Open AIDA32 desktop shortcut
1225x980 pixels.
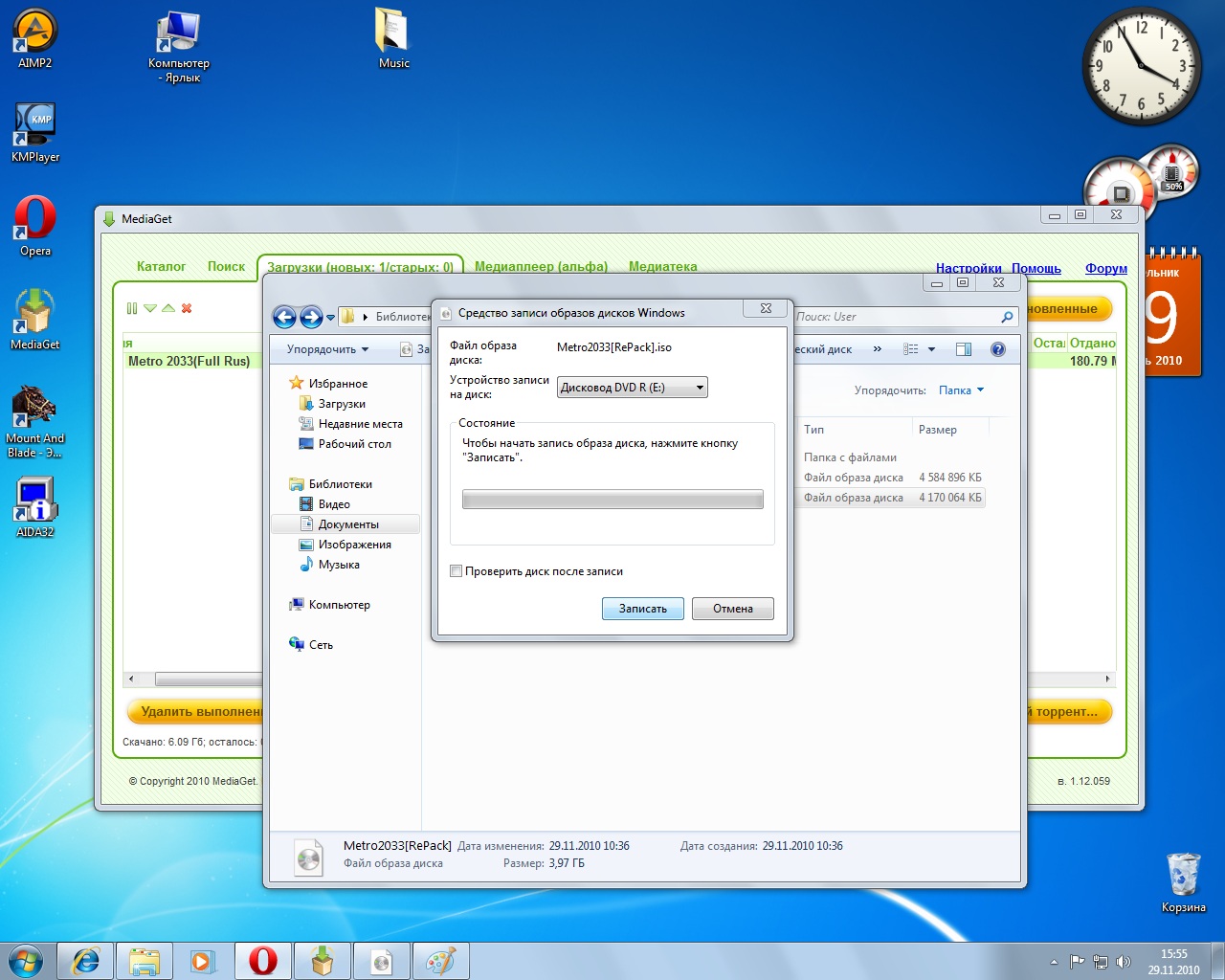35,507
